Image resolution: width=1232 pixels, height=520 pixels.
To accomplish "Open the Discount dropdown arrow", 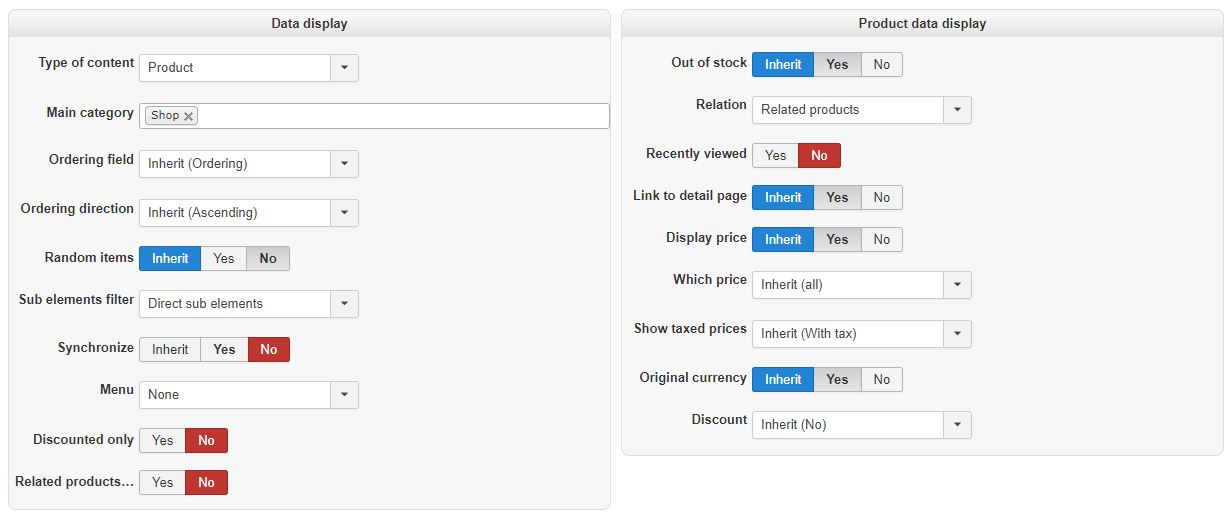I will pos(957,425).
